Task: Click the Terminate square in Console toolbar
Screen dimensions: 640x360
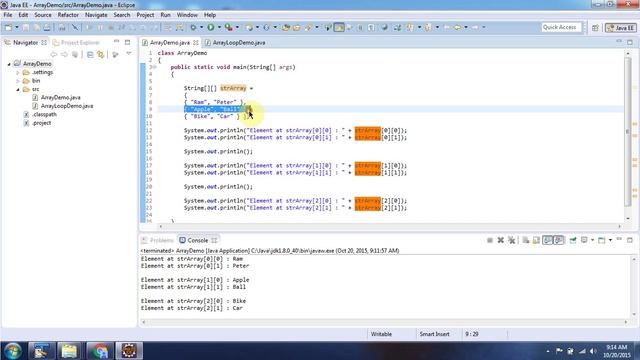Action: (490, 240)
